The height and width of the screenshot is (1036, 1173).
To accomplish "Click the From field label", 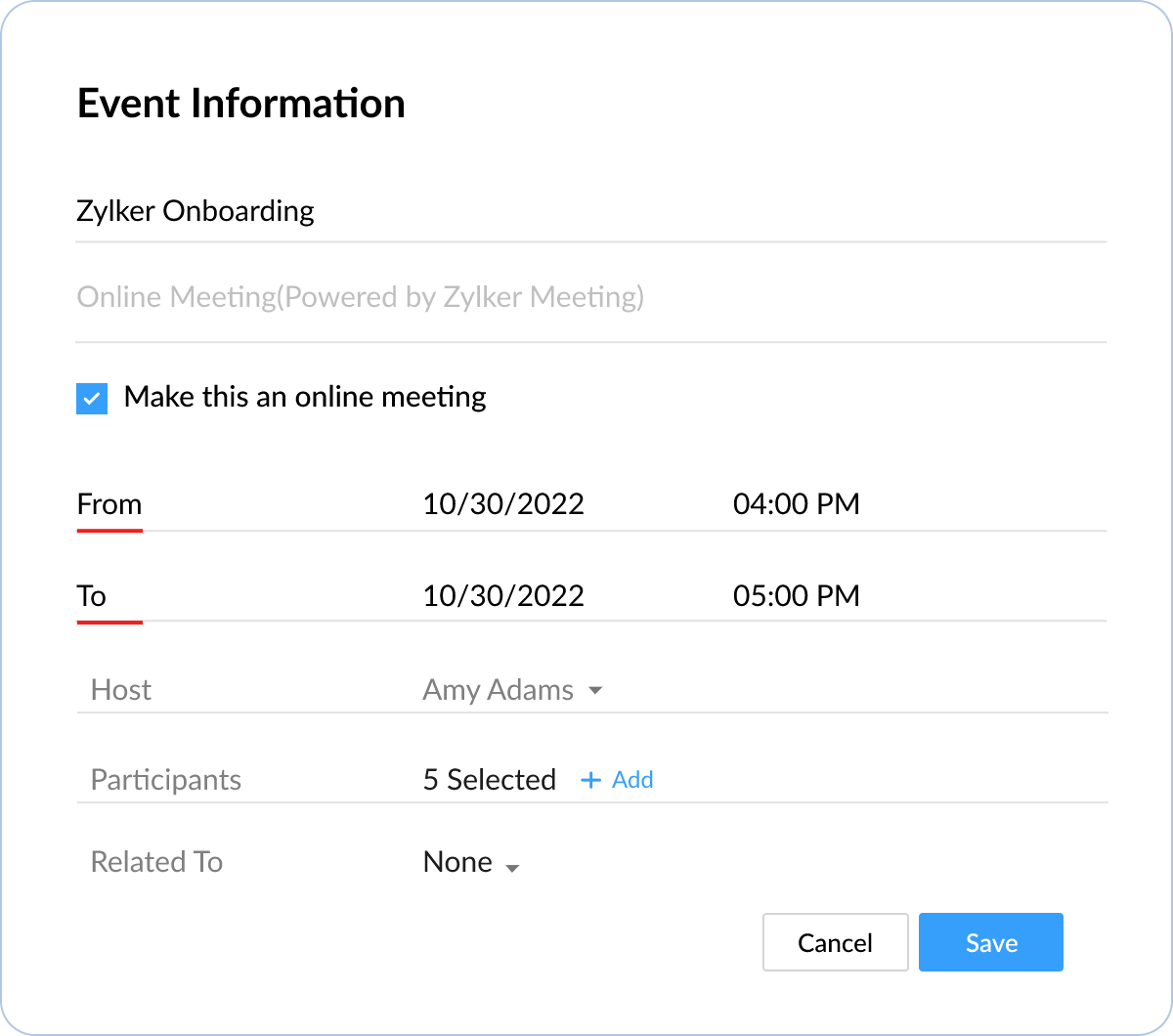I will 109,504.
